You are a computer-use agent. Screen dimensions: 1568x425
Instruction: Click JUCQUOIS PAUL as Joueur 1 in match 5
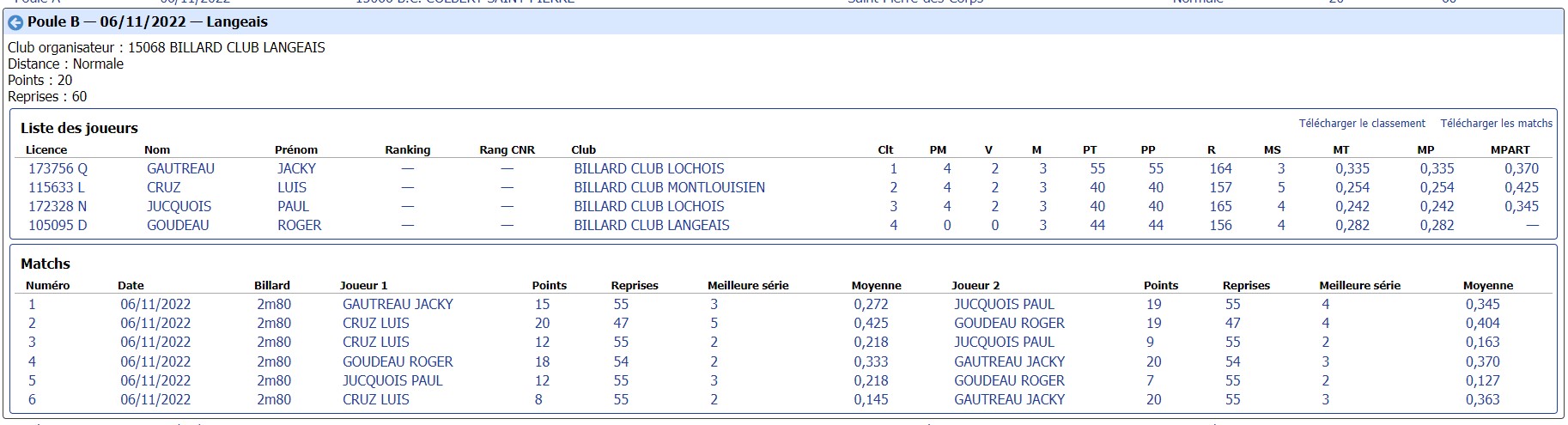pos(392,381)
